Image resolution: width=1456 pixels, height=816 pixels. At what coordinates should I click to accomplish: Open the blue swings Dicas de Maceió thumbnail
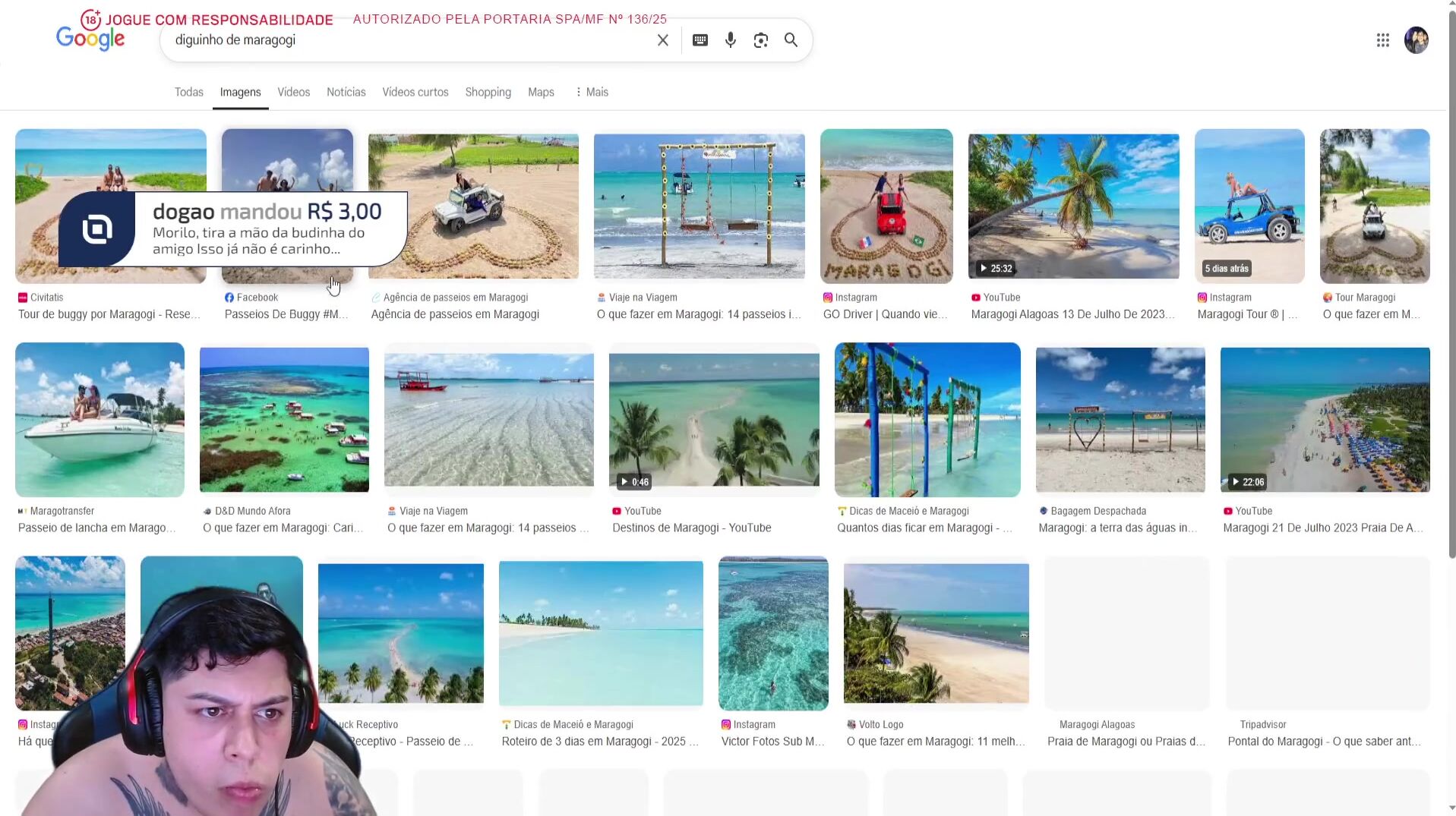(927, 420)
